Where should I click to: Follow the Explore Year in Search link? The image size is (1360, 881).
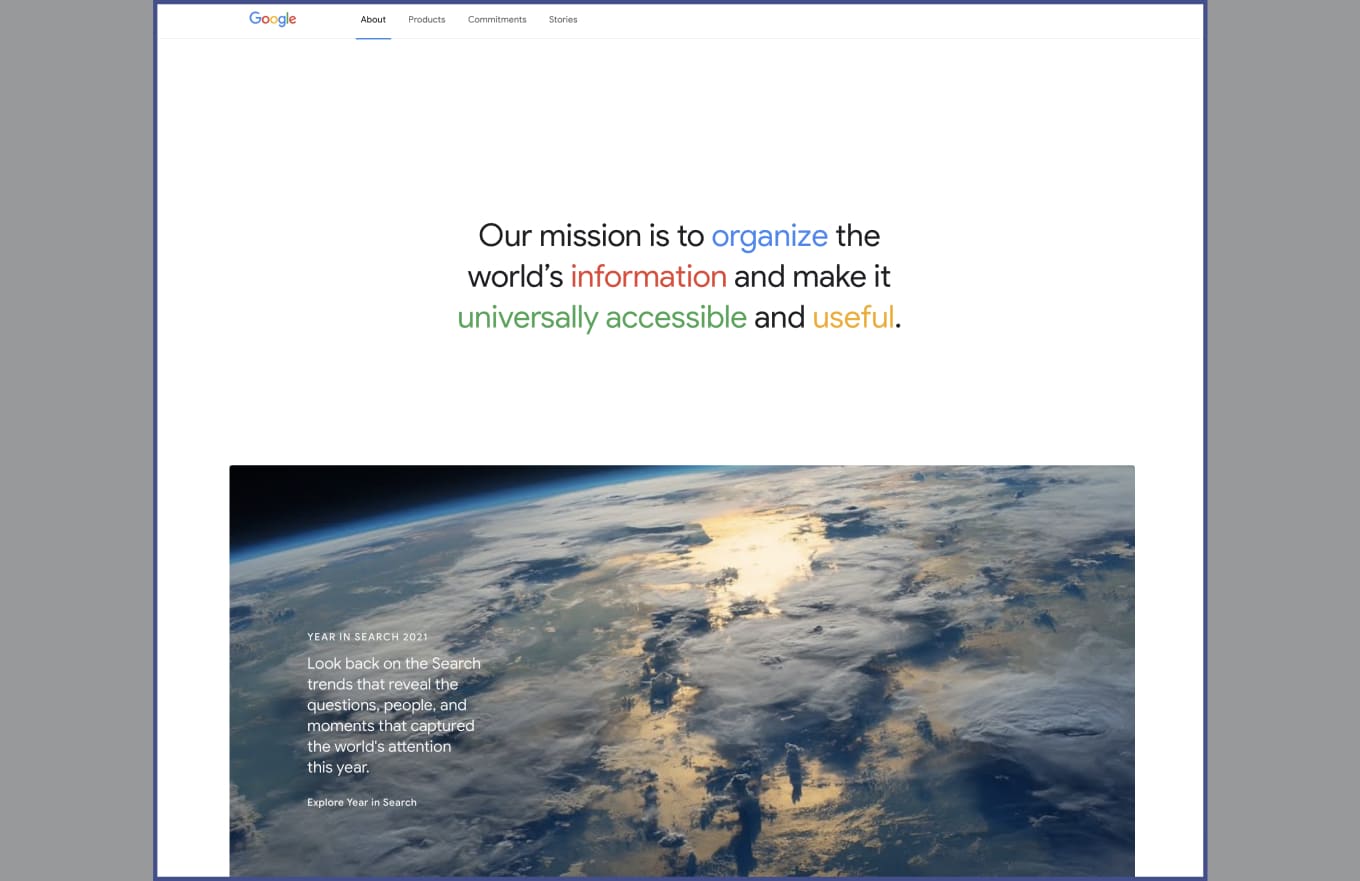(x=362, y=802)
